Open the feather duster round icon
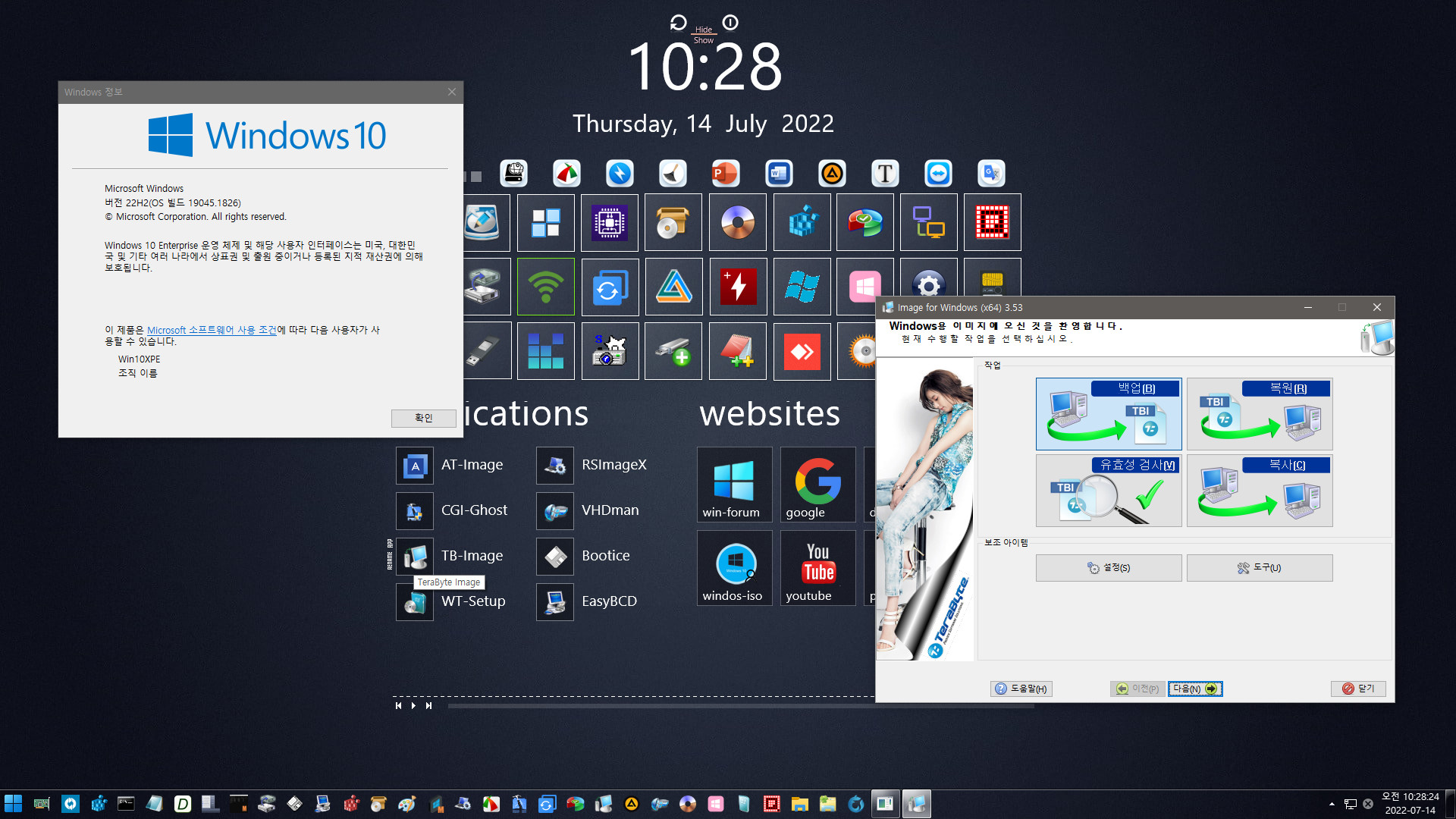Screen dimensions: 1456x819 (x=673, y=174)
